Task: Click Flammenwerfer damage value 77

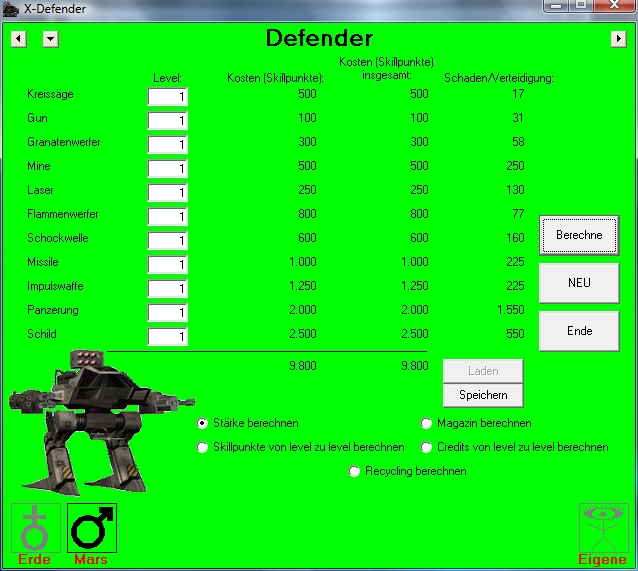Action: (518, 214)
